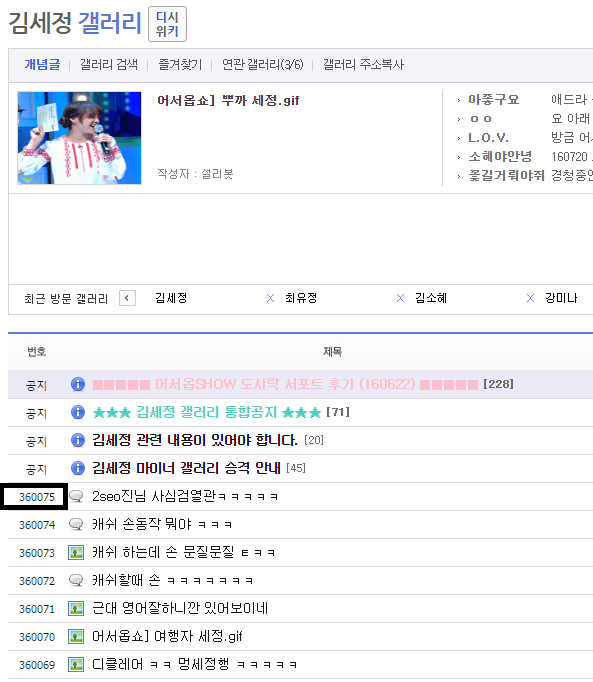Open post 2seo진님 사심검열관
This screenshot has width=593, height=682.
(x=185, y=496)
